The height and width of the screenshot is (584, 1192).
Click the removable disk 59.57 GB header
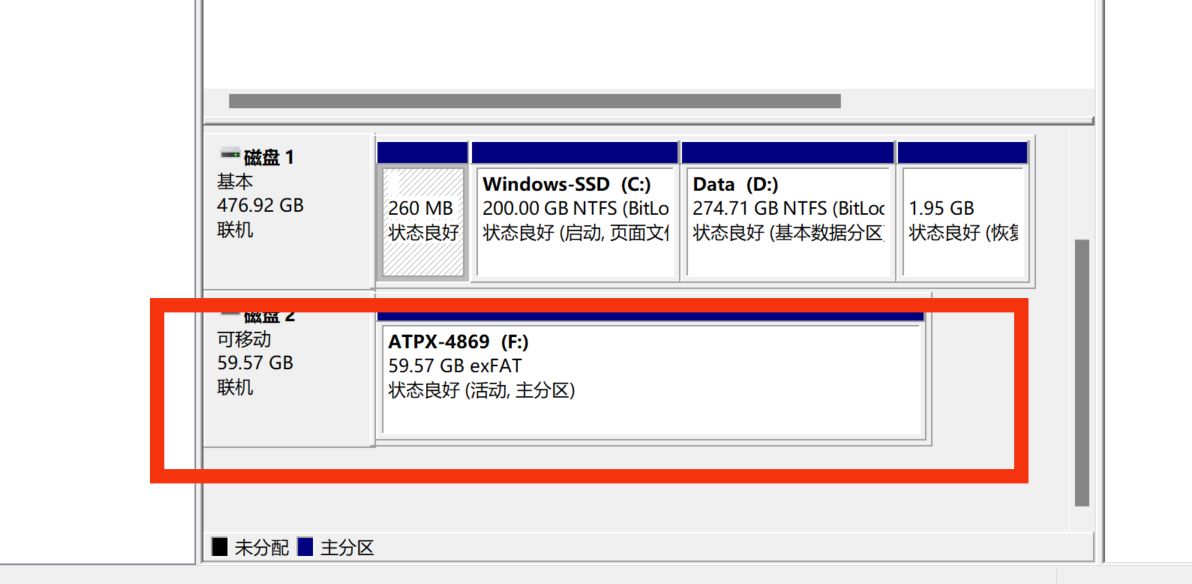pyautogui.click(x=289, y=369)
